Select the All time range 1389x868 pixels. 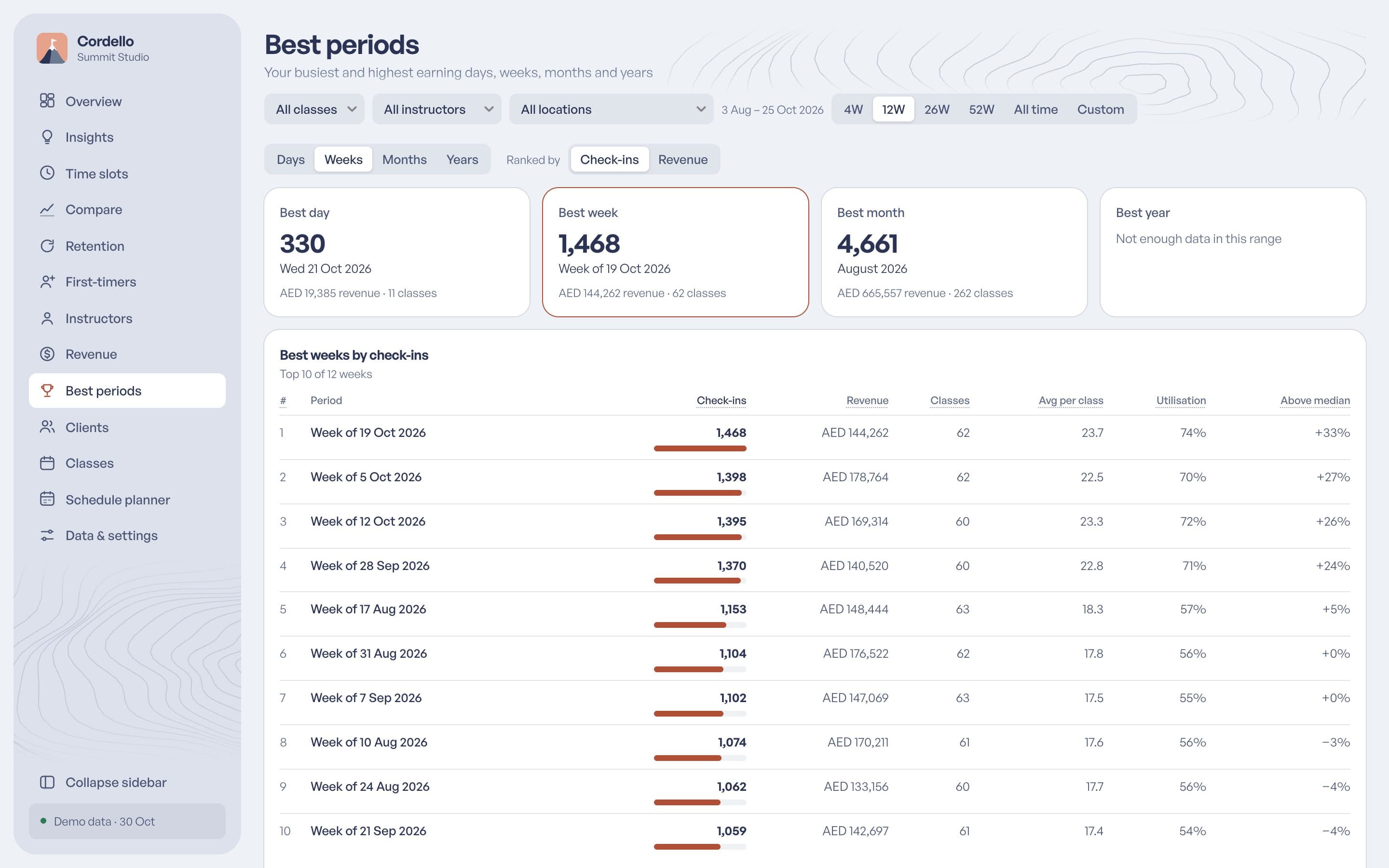point(1035,109)
